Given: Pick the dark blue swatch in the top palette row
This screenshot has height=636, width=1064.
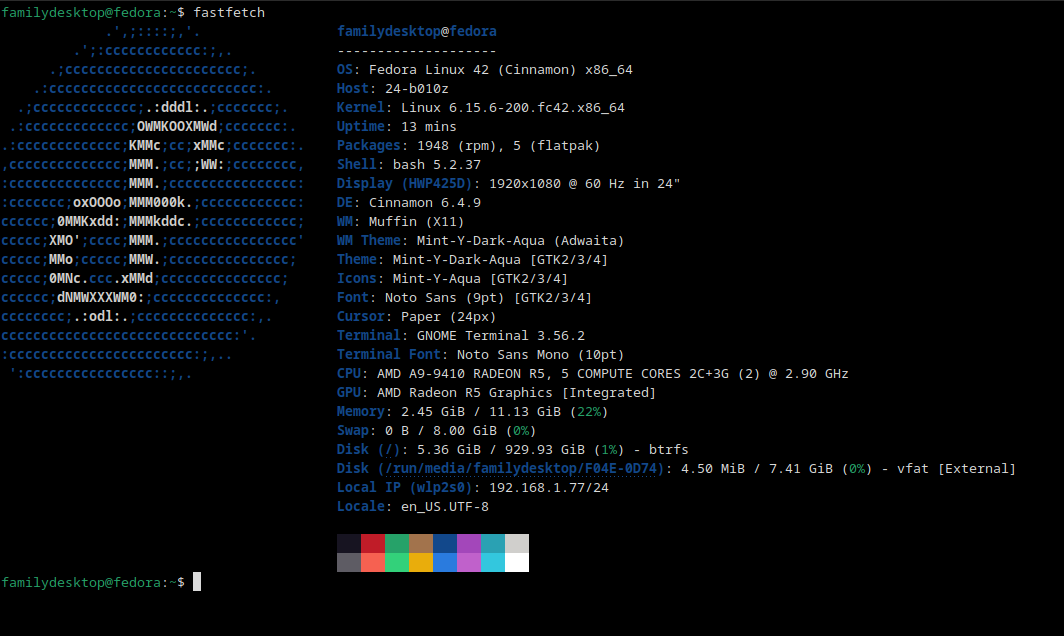Looking at the screenshot, I should 445,543.
